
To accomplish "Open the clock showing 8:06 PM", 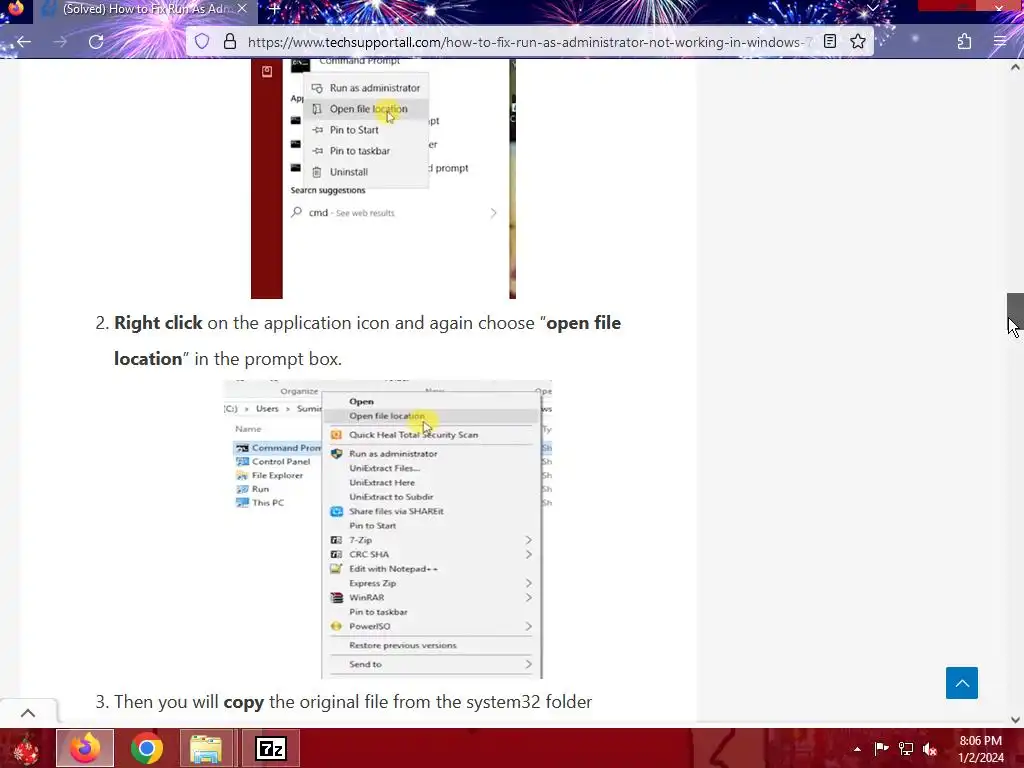I will 981,749.
